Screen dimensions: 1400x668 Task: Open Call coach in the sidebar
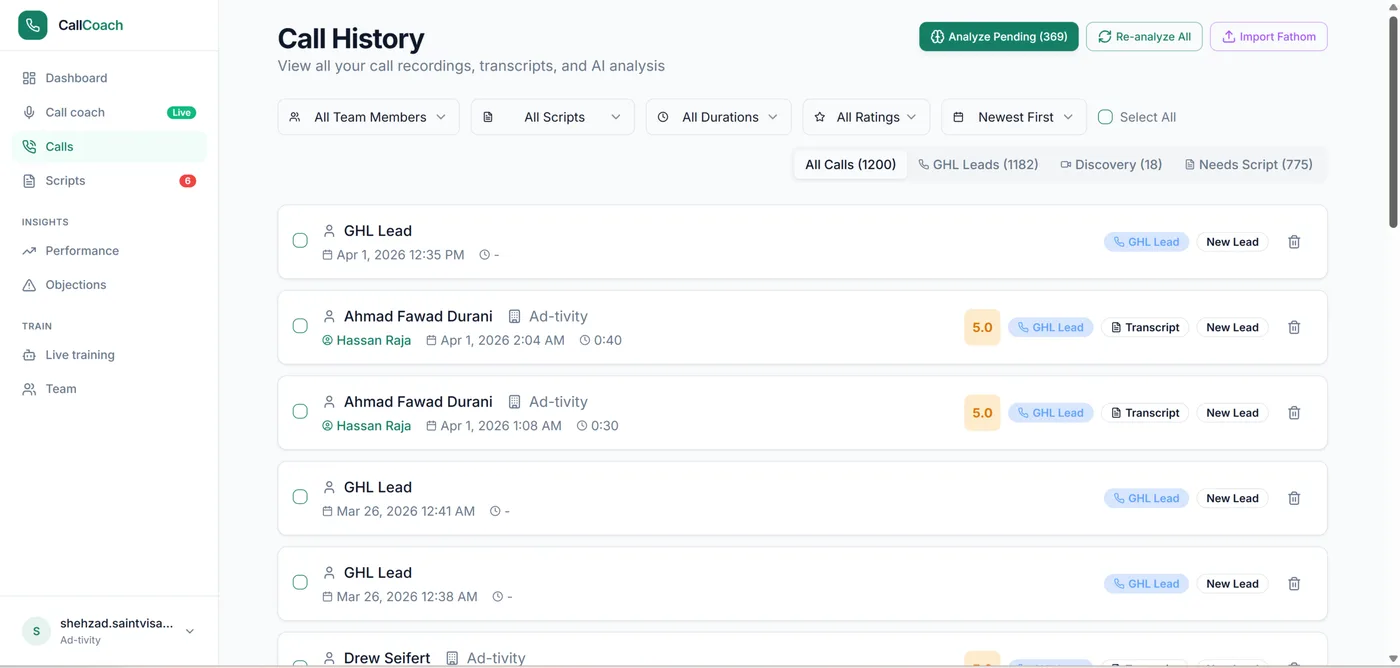click(x=109, y=112)
